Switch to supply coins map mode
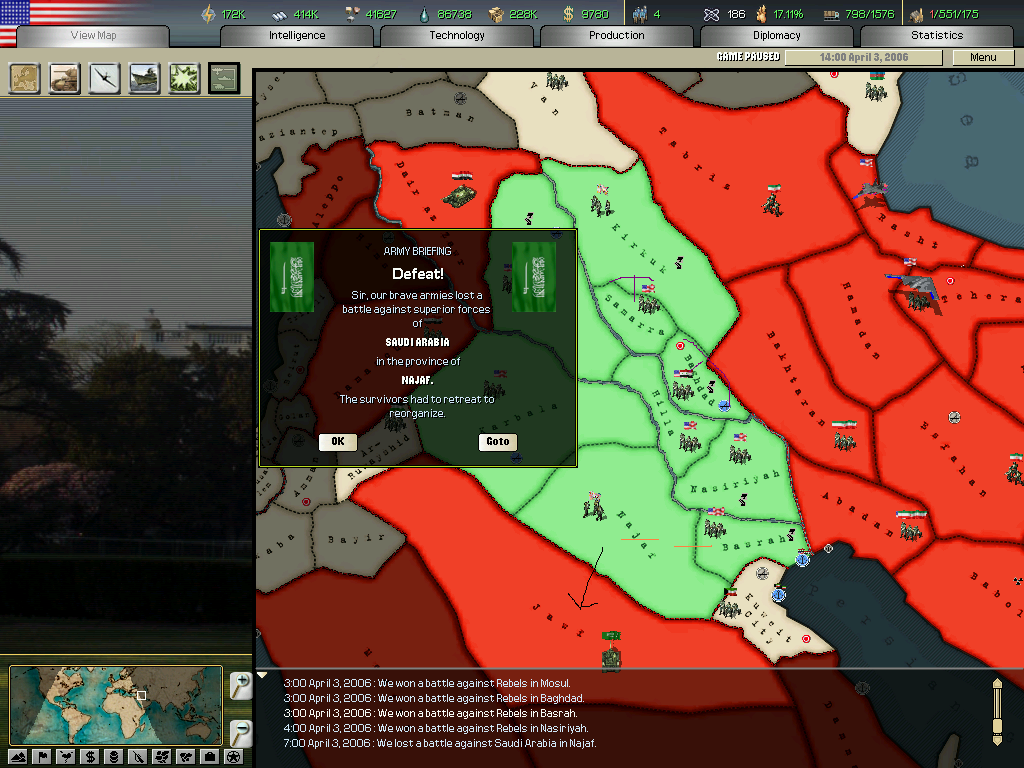 [x=114, y=756]
